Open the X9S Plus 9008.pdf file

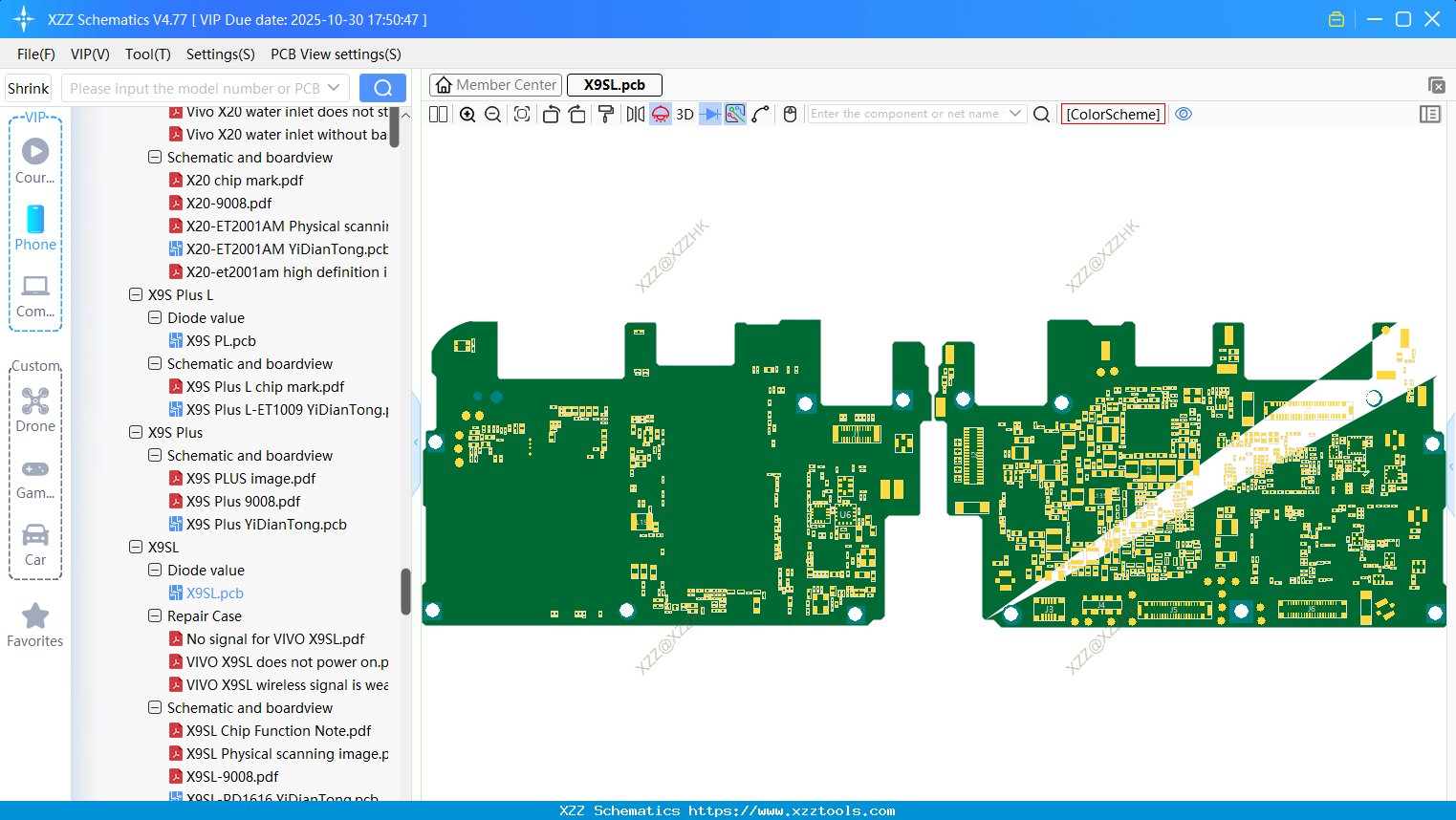pyautogui.click(x=243, y=502)
